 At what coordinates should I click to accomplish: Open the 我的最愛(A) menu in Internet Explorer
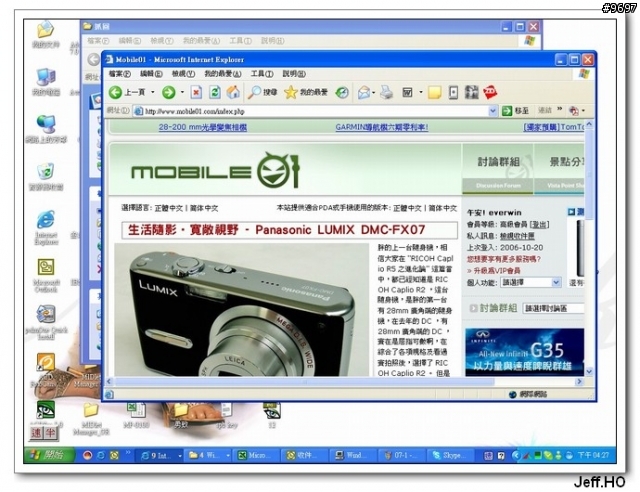tap(222, 74)
